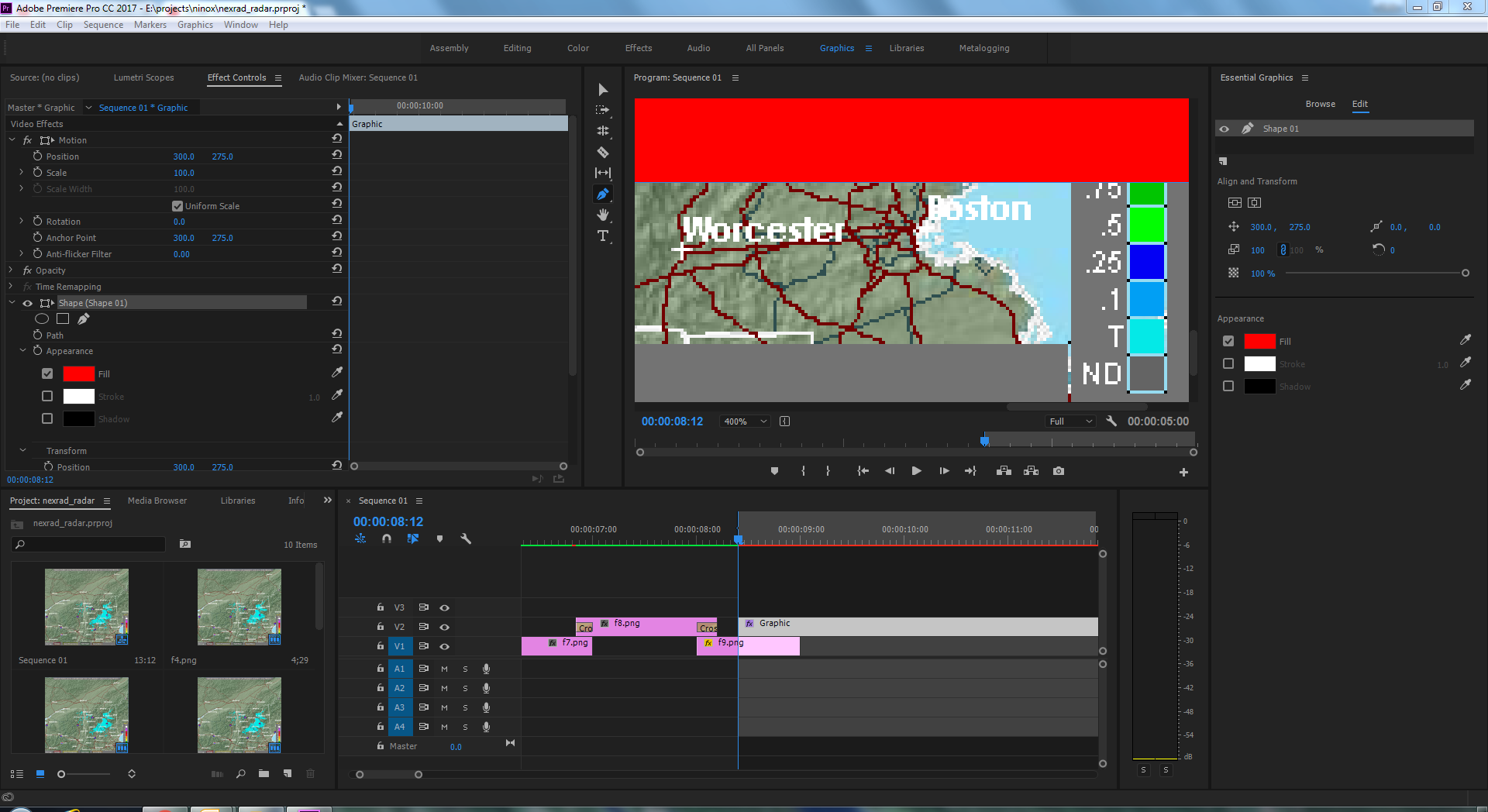This screenshot has height=812, width=1488.
Task: Enable the Stroke checkbox in Appearance panel
Action: coord(1228,363)
